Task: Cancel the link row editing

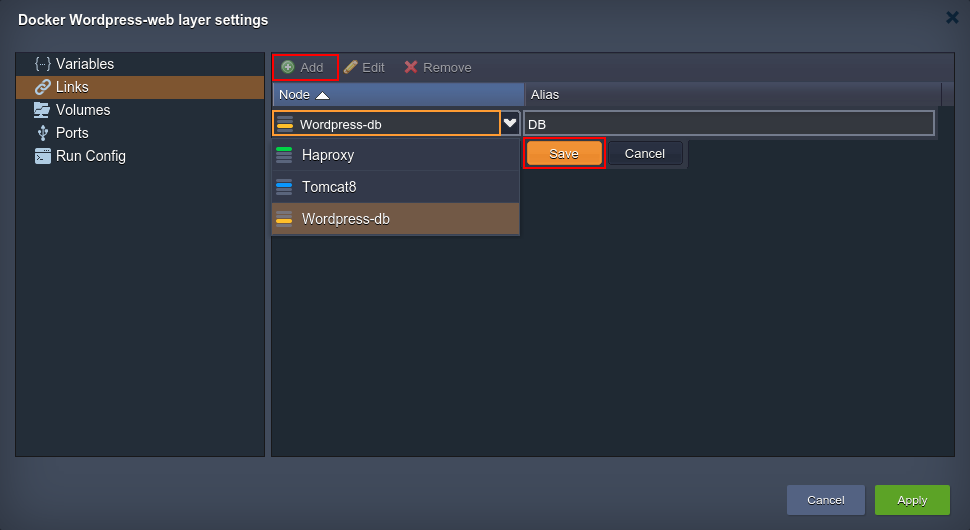Action: tap(645, 153)
